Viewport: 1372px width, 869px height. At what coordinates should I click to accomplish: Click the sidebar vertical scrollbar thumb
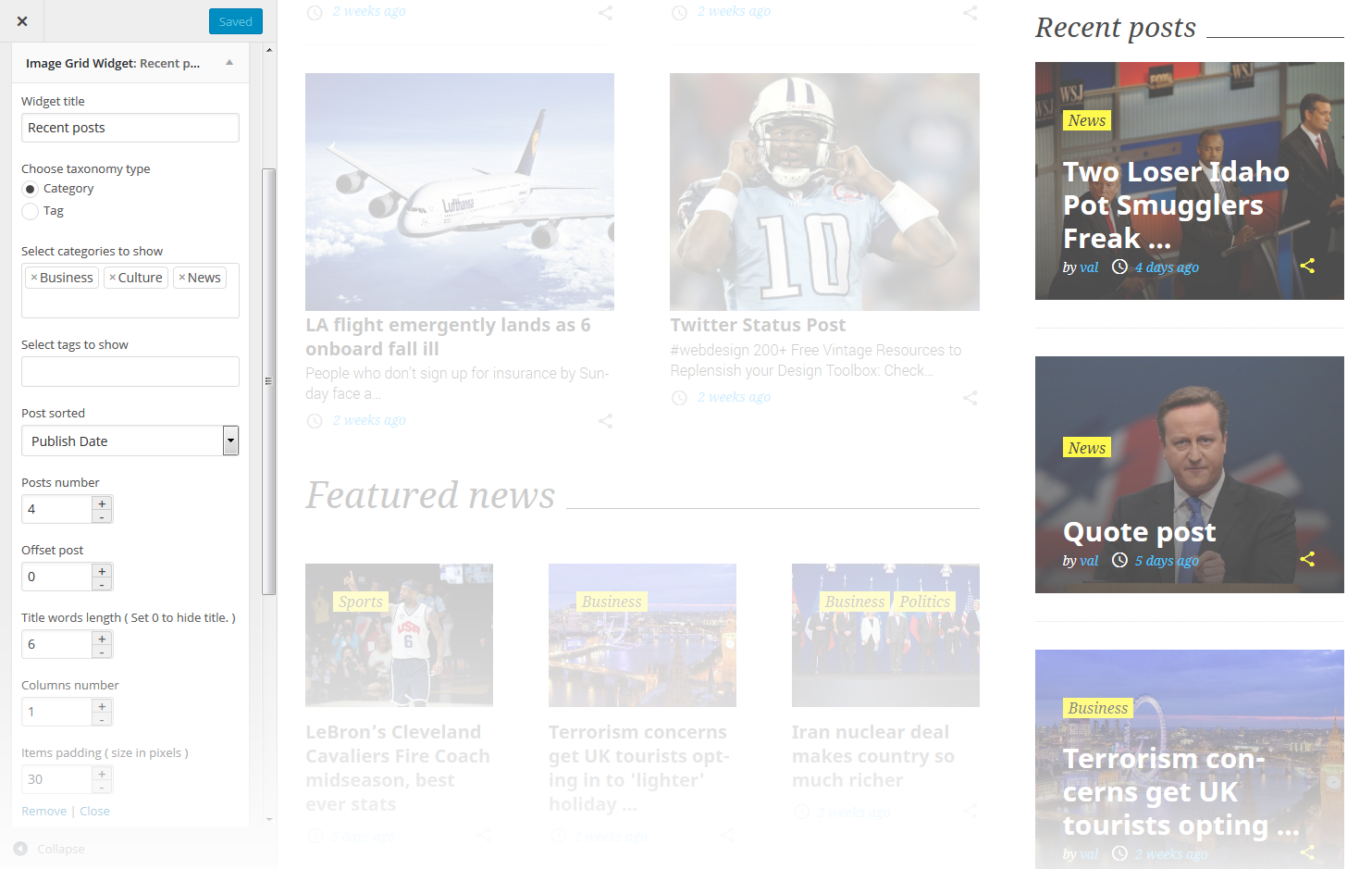(268, 379)
